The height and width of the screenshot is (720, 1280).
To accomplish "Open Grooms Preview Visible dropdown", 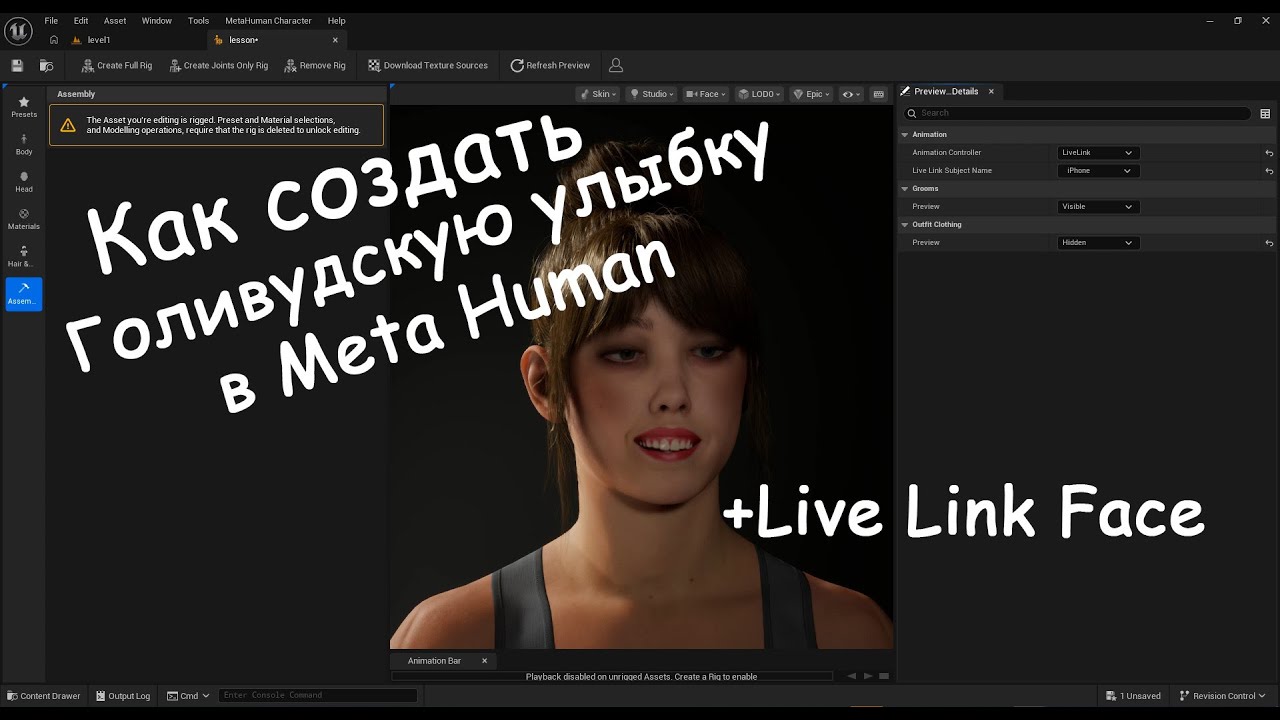I will (1098, 207).
